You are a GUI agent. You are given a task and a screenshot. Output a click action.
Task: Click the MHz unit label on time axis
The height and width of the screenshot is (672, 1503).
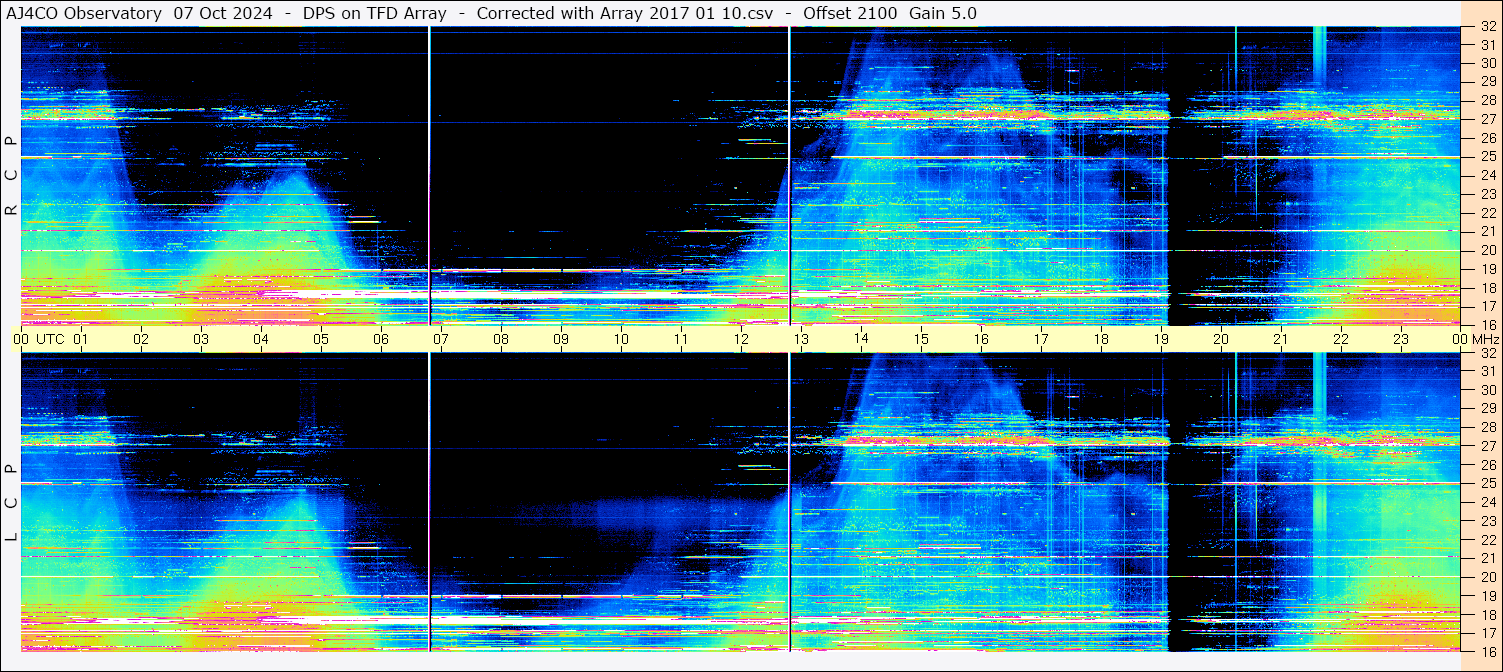pyautogui.click(x=1481, y=339)
